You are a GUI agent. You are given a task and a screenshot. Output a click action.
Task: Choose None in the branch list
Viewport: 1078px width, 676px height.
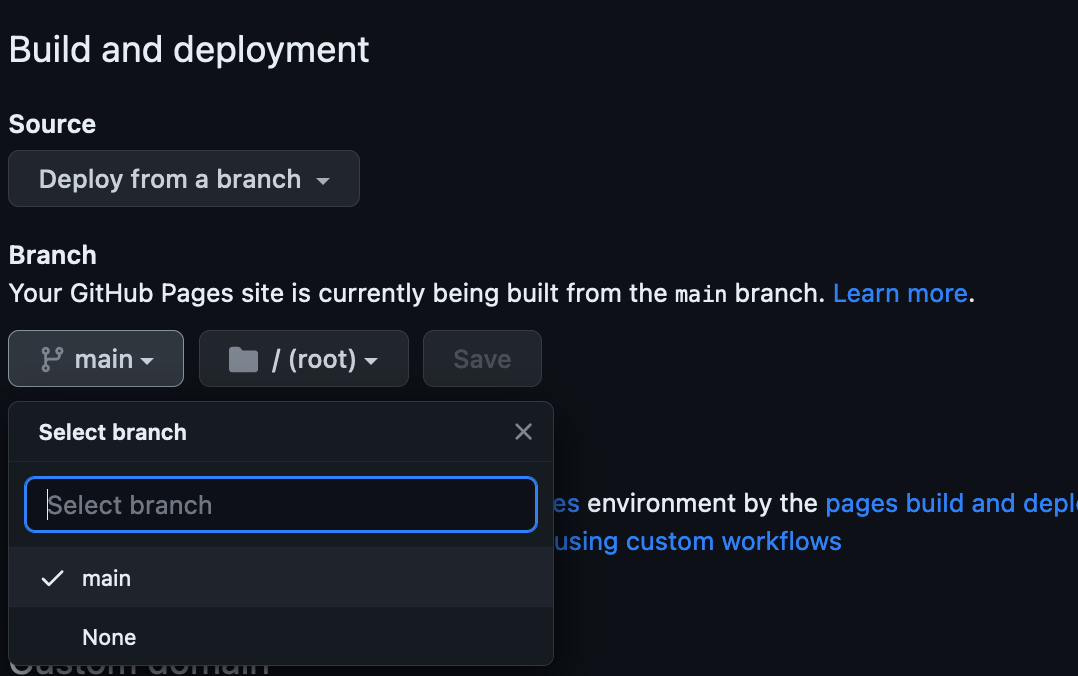(x=280, y=637)
